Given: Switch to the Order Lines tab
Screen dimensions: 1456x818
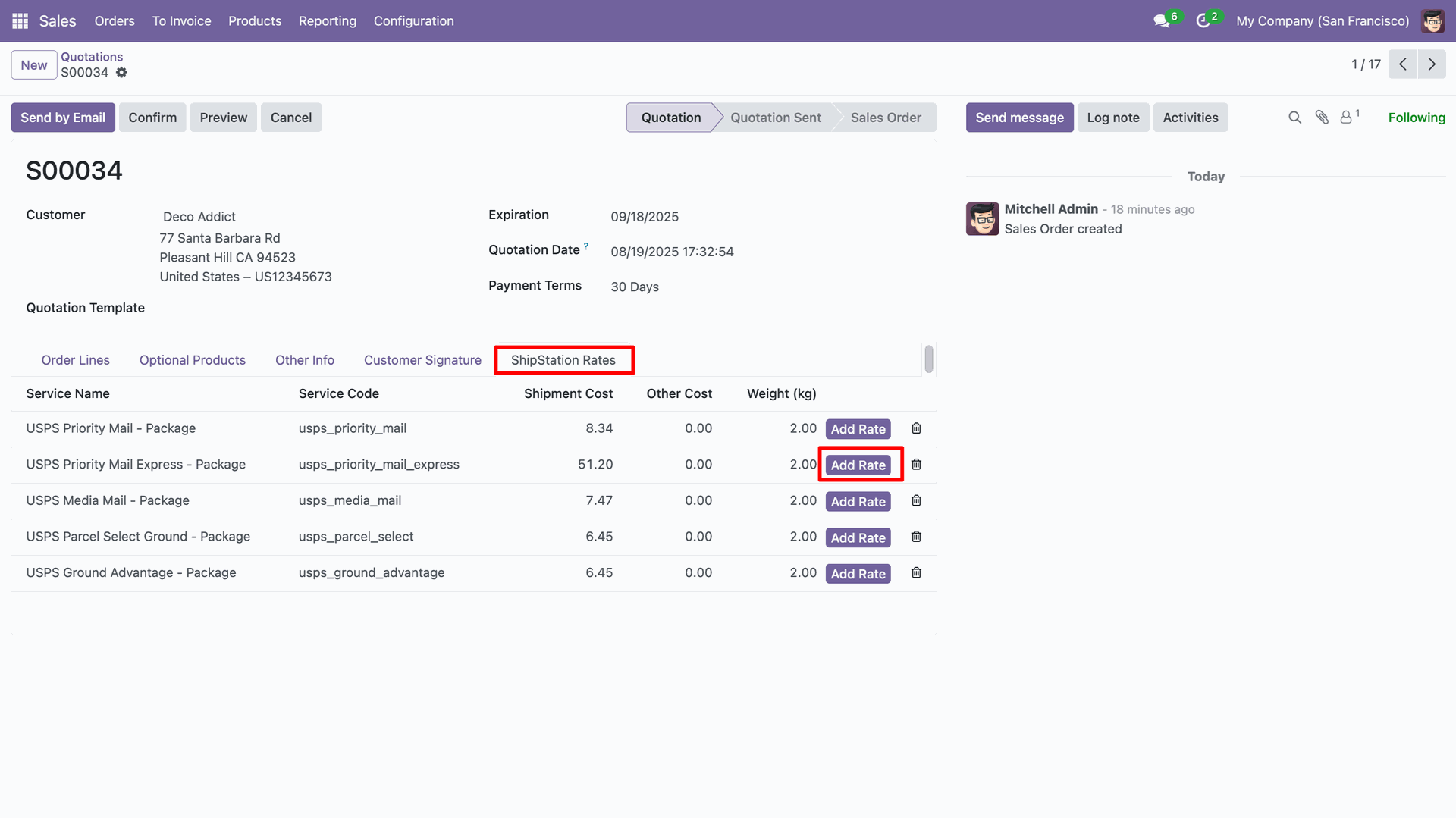Looking at the screenshot, I should click(x=75, y=360).
